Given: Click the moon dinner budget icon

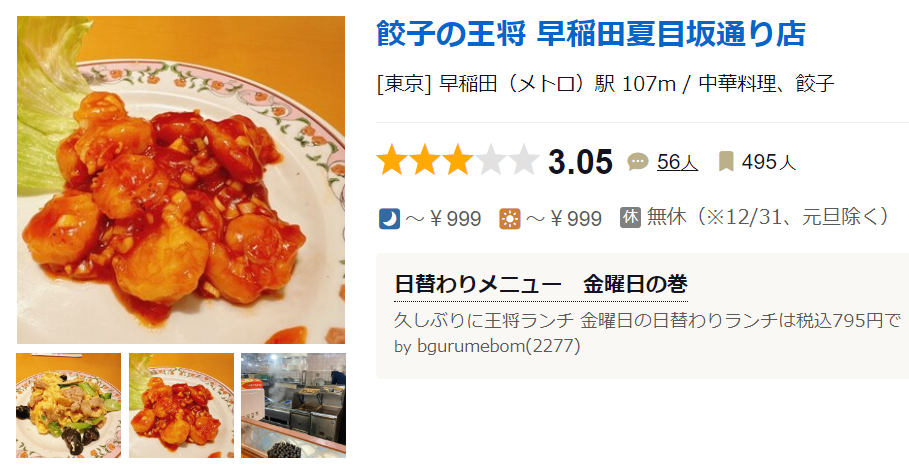Looking at the screenshot, I should point(389,219).
